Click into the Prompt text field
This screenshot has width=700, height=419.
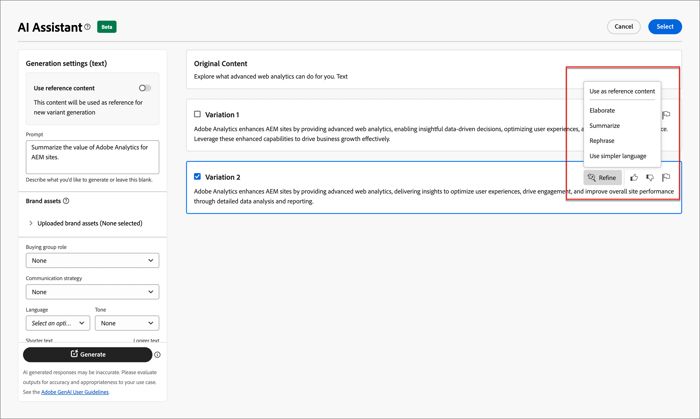click(x=92, y=157)
